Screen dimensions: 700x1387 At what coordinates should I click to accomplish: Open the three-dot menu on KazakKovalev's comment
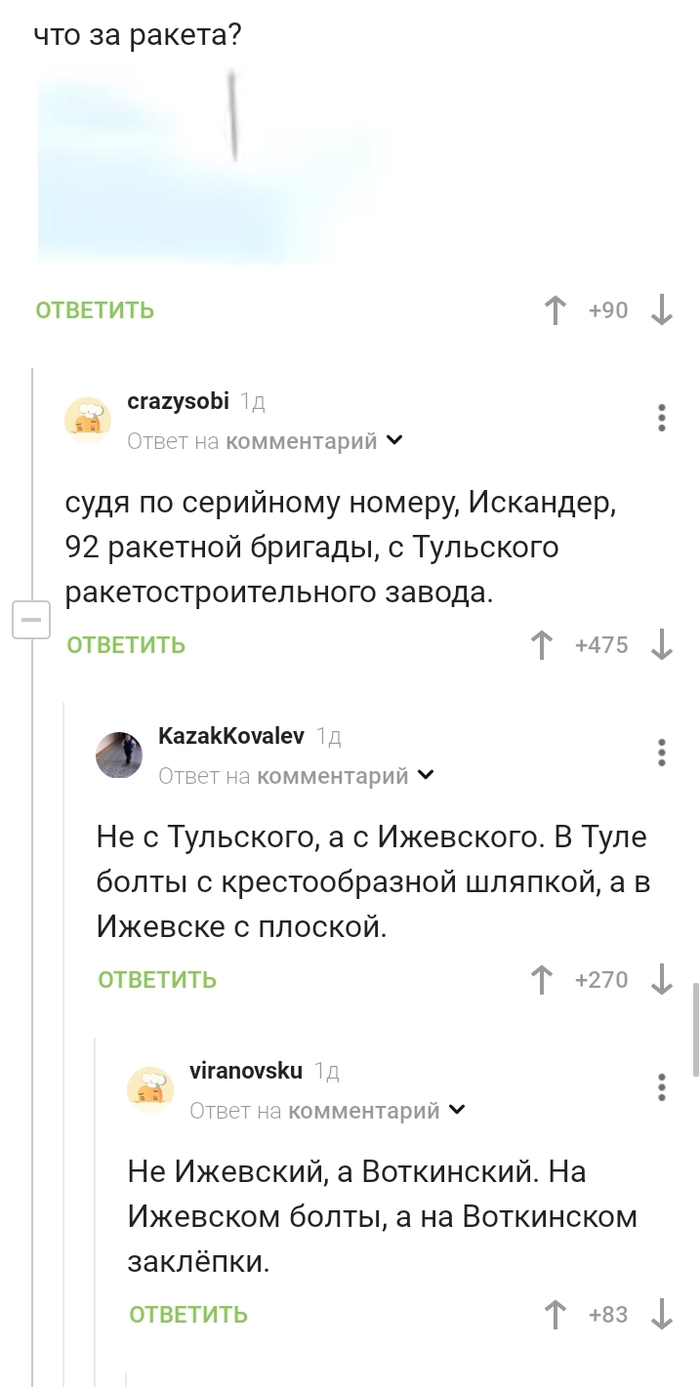(661, 753)
